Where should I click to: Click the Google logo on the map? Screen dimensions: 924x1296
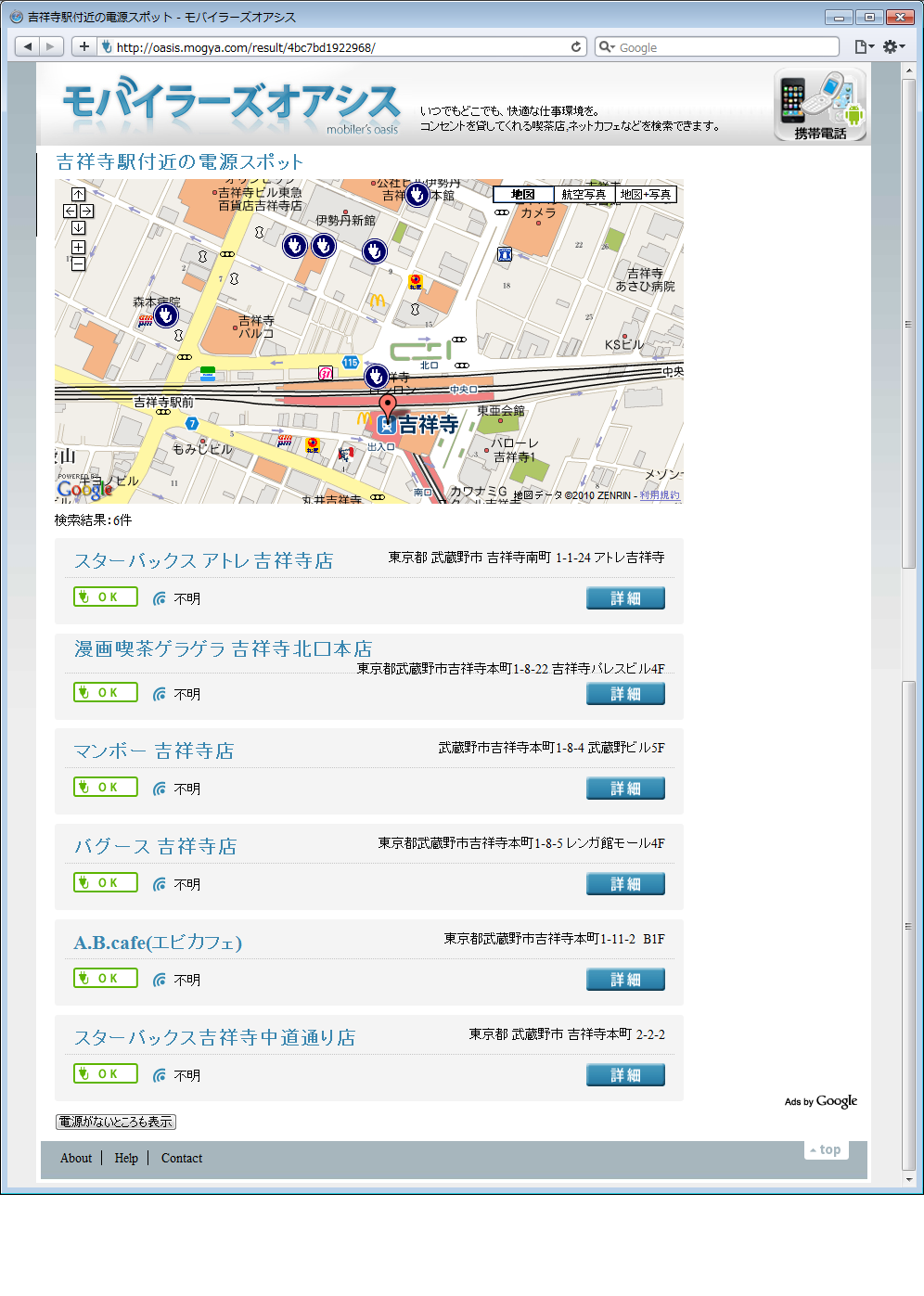(84, 488)
